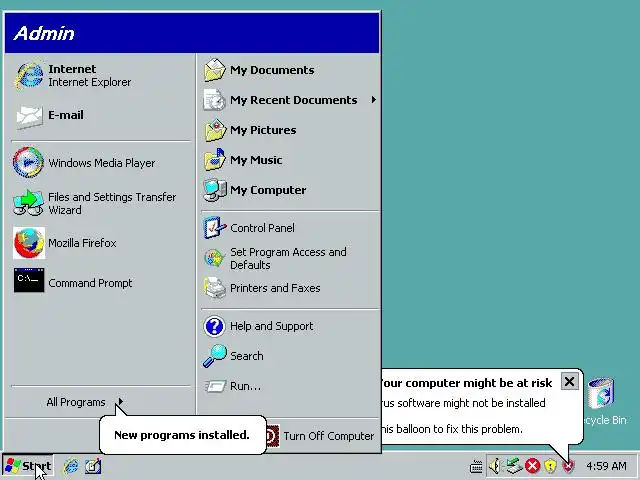Click the Search magnifier icon
Screen dimensions: 640x480
click(x=215, y=356)
